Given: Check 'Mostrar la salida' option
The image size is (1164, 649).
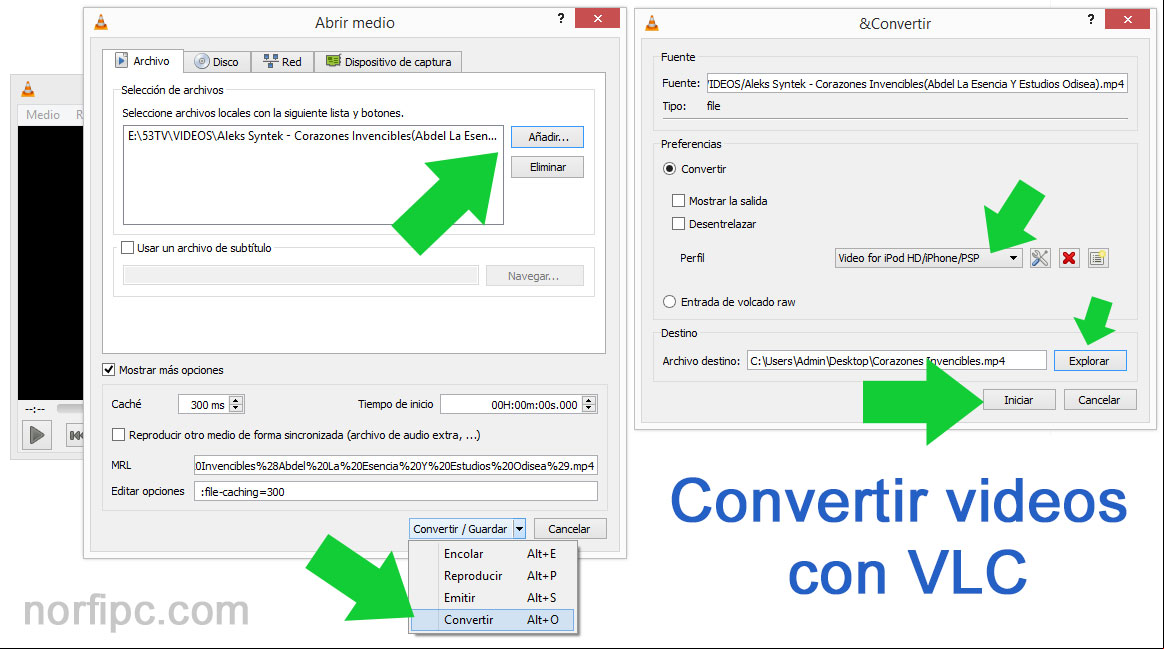Looking at the screenshot, I should point(678,200).
